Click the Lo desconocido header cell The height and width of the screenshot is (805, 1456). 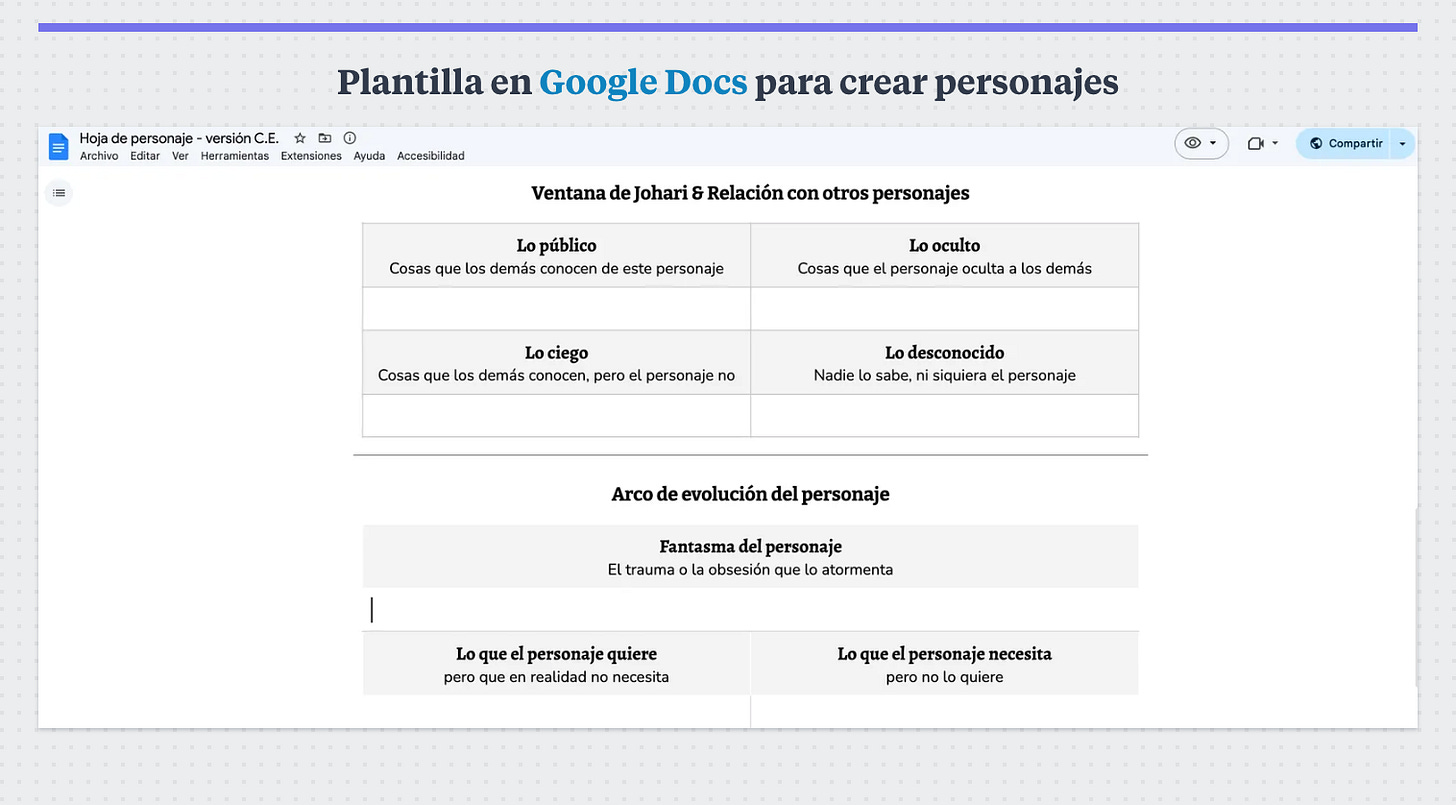pyautogui.click(x=944, y=363)
